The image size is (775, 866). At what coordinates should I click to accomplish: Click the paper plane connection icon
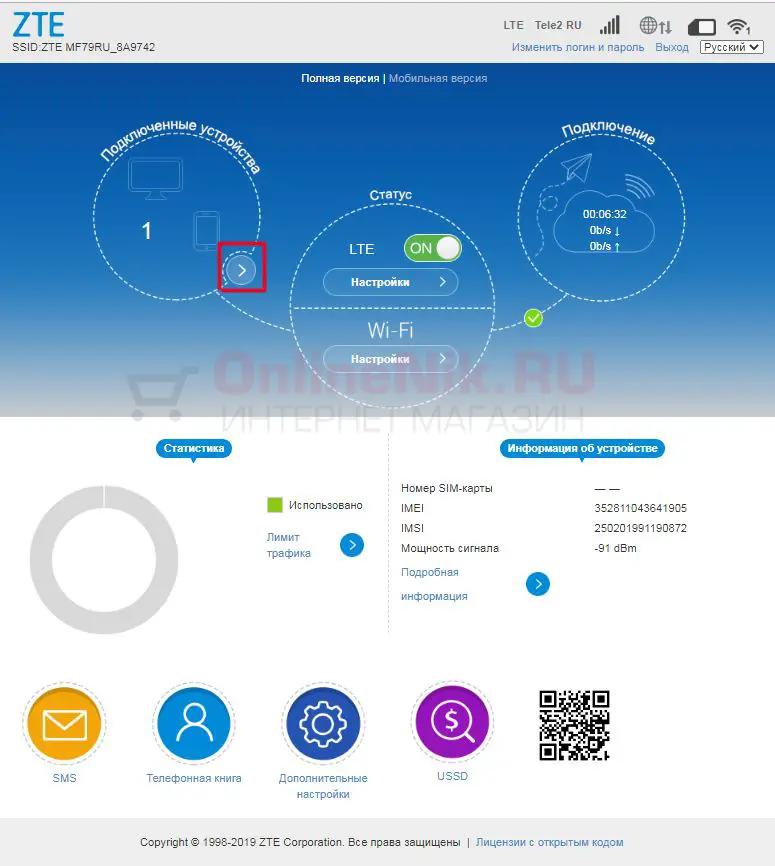click(x=576, y=167)
